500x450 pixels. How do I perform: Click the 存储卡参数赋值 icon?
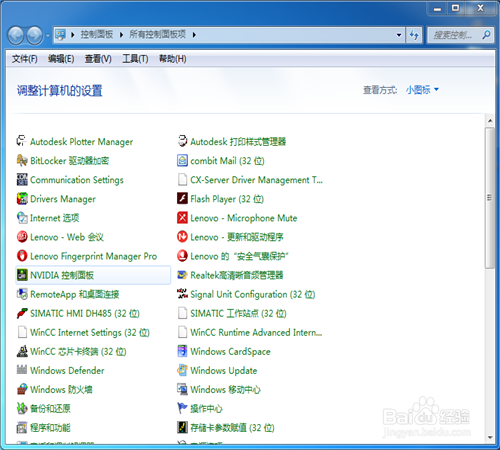[182, 428]
